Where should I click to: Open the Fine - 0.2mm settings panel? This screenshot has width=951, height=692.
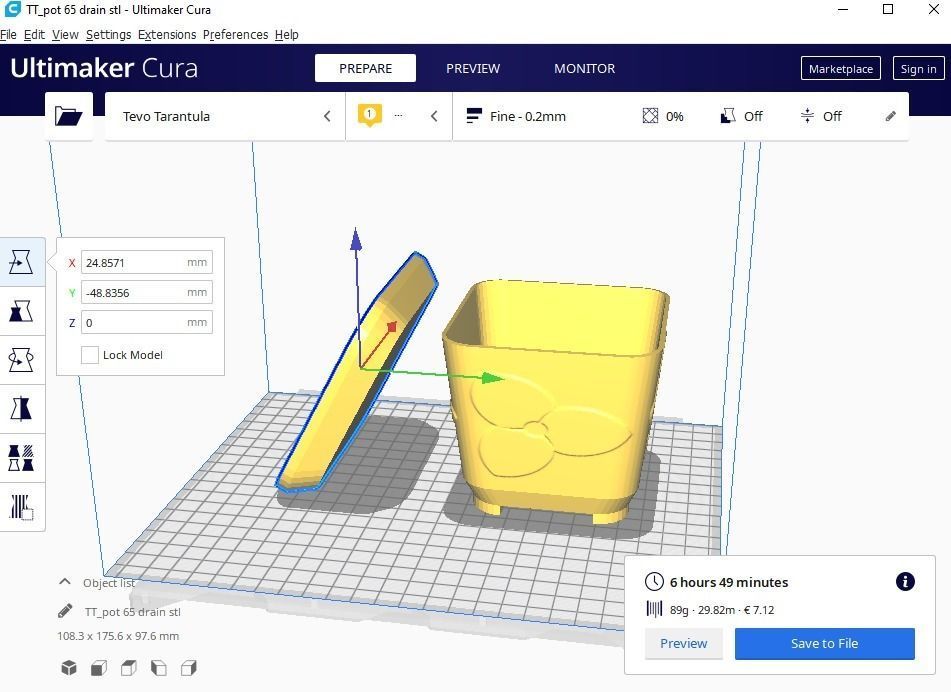point(680,116)
